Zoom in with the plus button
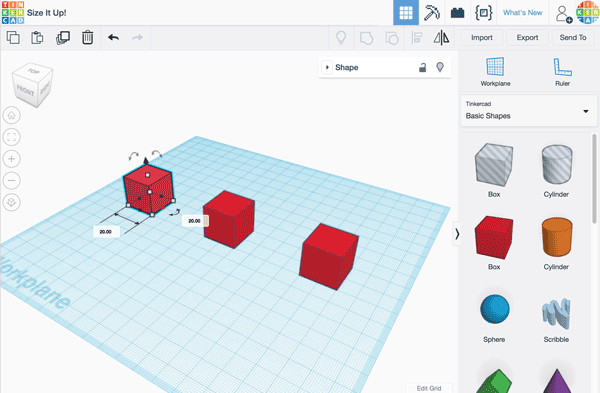This screenshot has width=600, height=393. pos(11,159)
